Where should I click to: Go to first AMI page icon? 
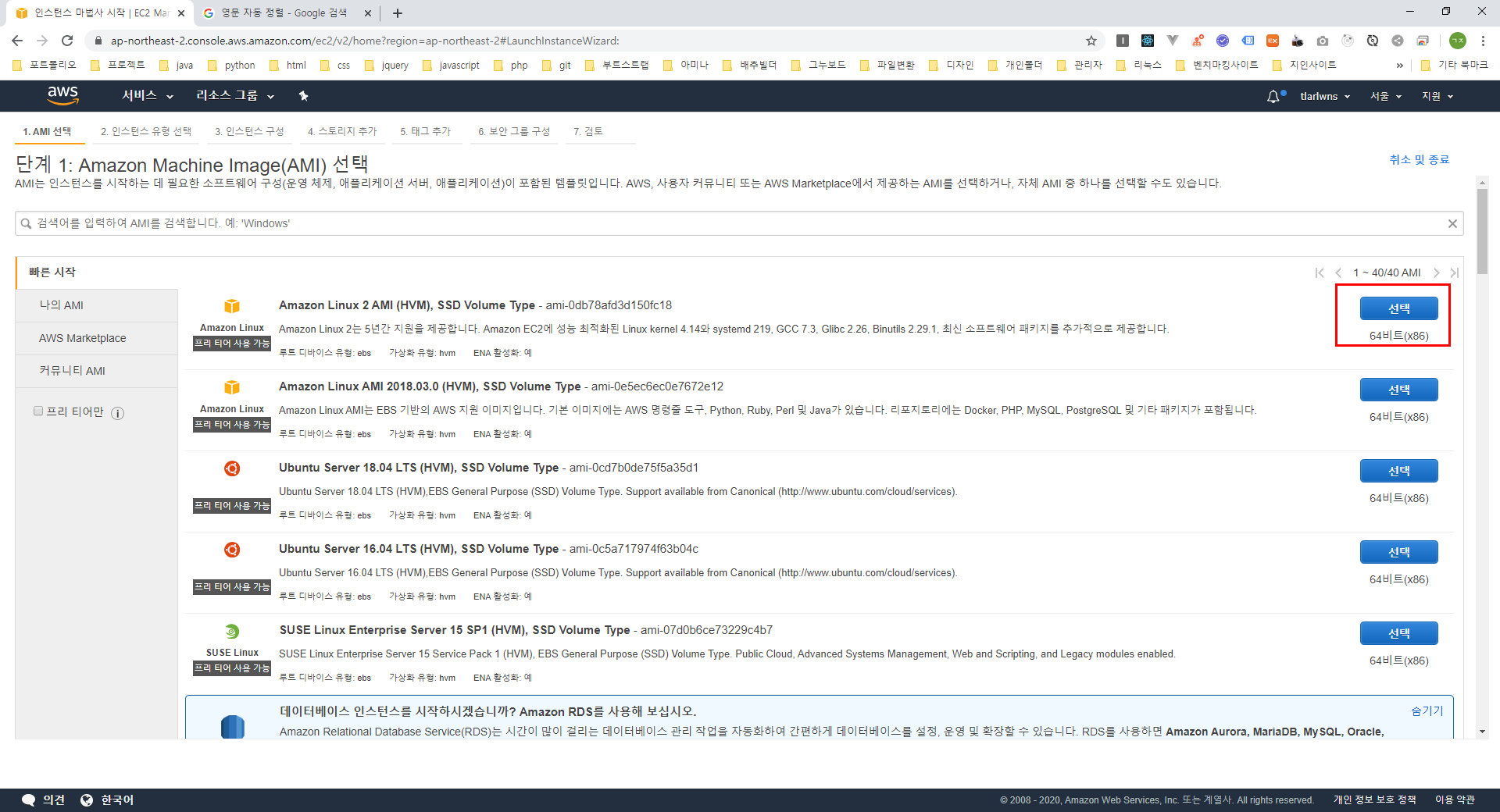[x=1320, y=272]
